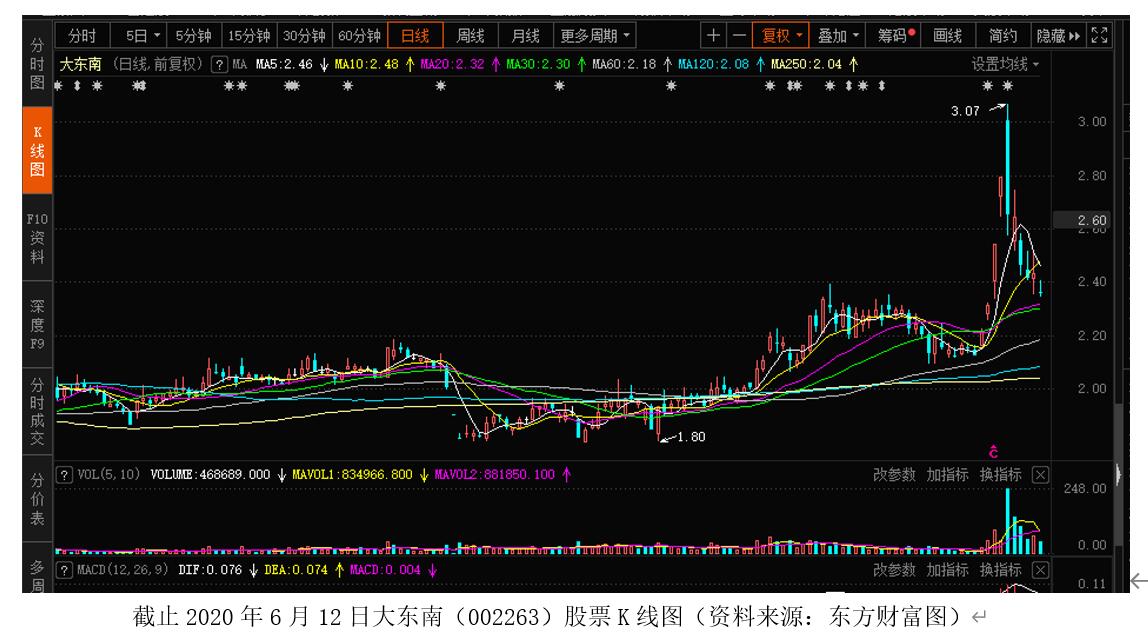Image resolution: width=1148 pixels, height=637 pixels.
Task: Close the VOL indicator panel
Action: 1040,475
